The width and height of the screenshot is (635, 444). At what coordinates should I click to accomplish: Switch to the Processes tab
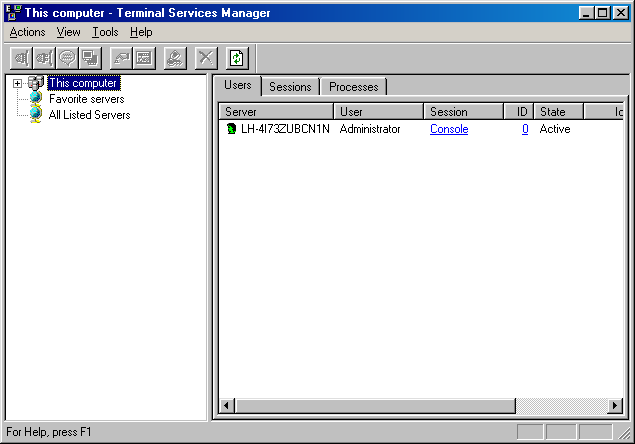(x=354, y=87)
